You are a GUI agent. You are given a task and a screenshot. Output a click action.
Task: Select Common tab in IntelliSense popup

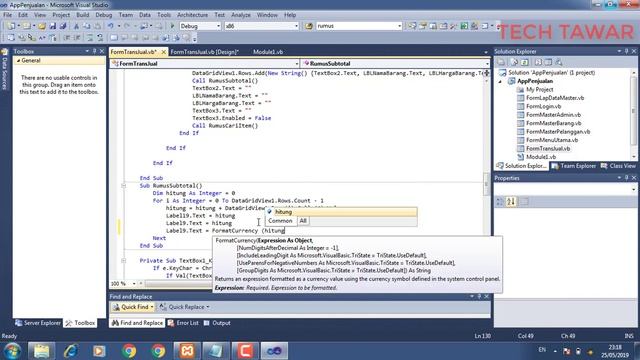pos(280,221)
